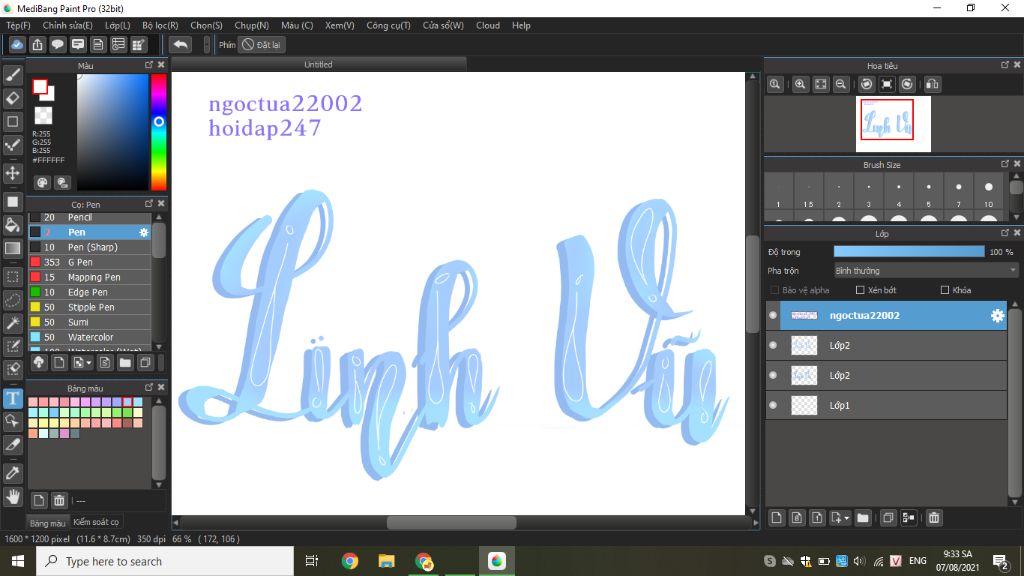Image resolution: width=1024 pixels, height=576 pixels.
Task: Hide the Lớp1 layer
Action: (x=773, y=406)
